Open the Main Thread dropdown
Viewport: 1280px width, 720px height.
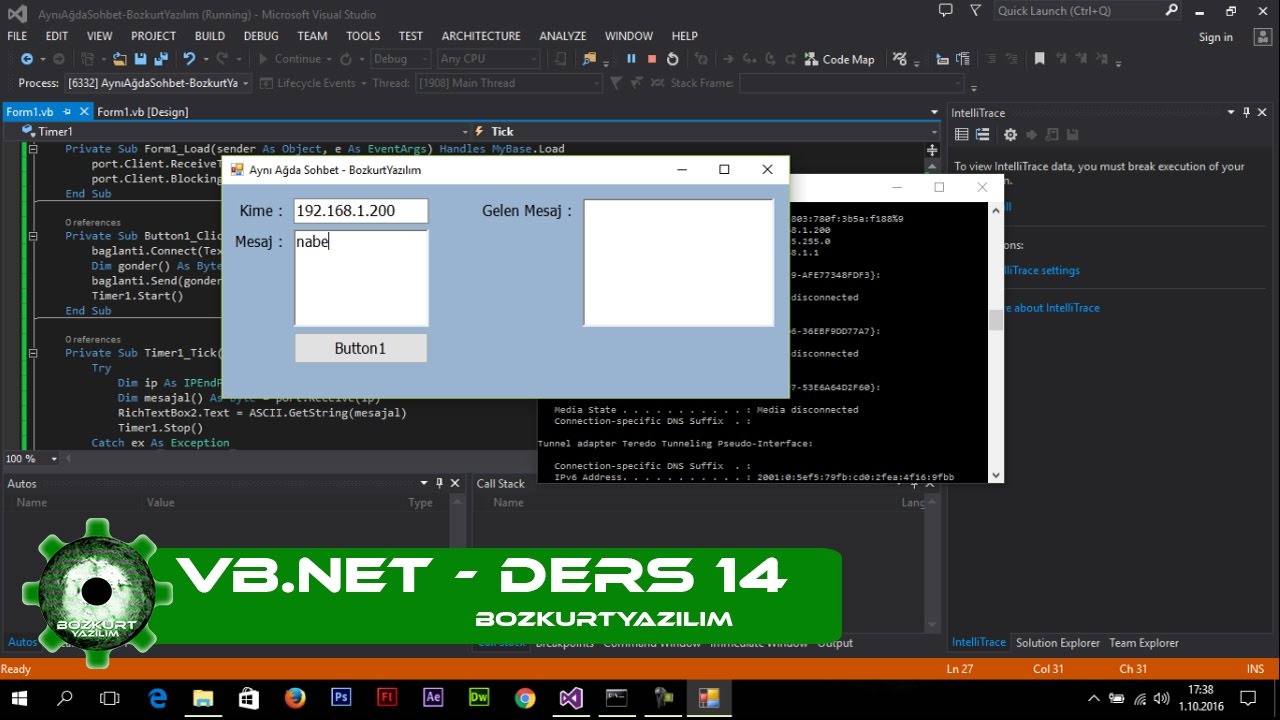[x=509, y=83]
